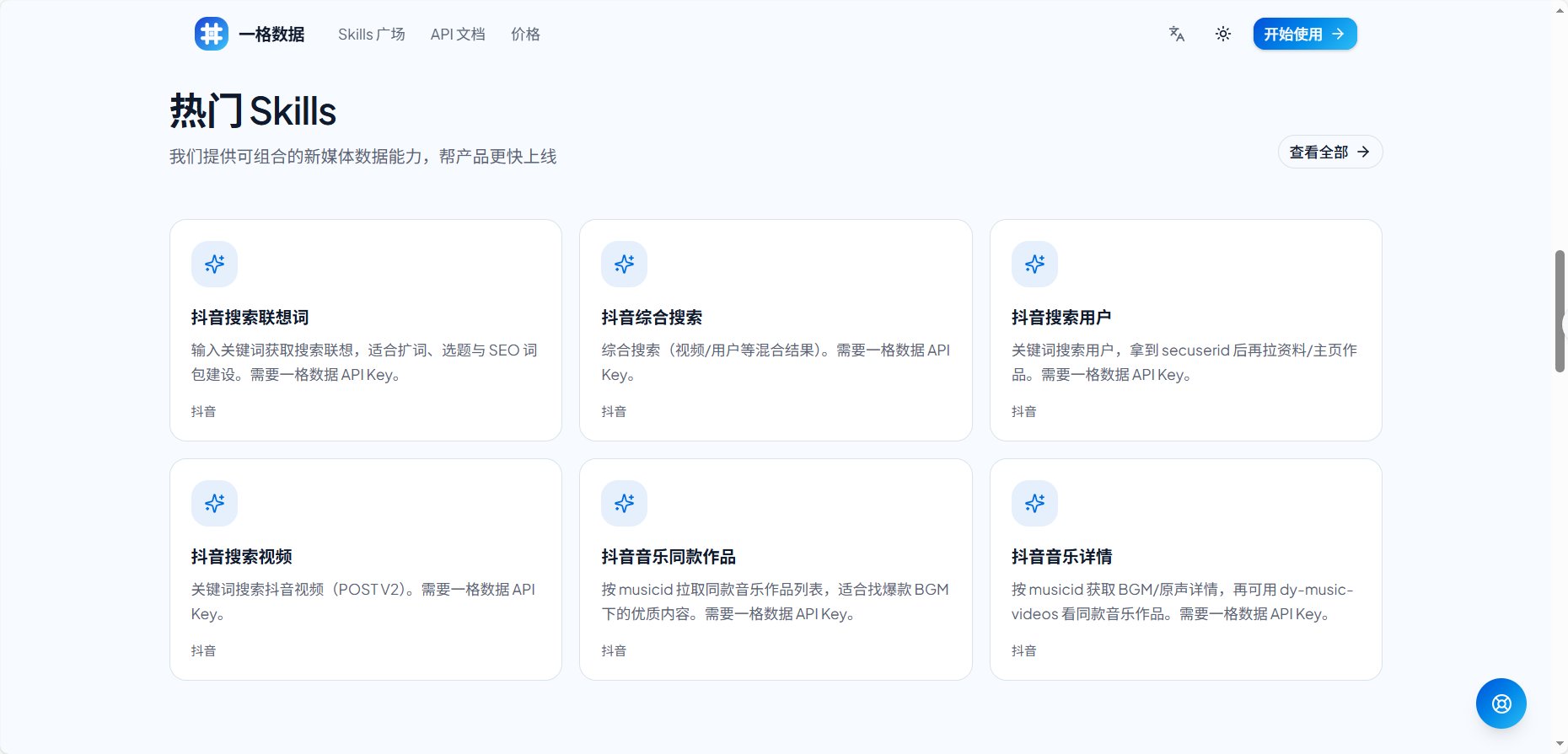Click the 抖音 tag on 抖音音乐同款作品 card
The image size is (1568, 754).
[614, 650]
